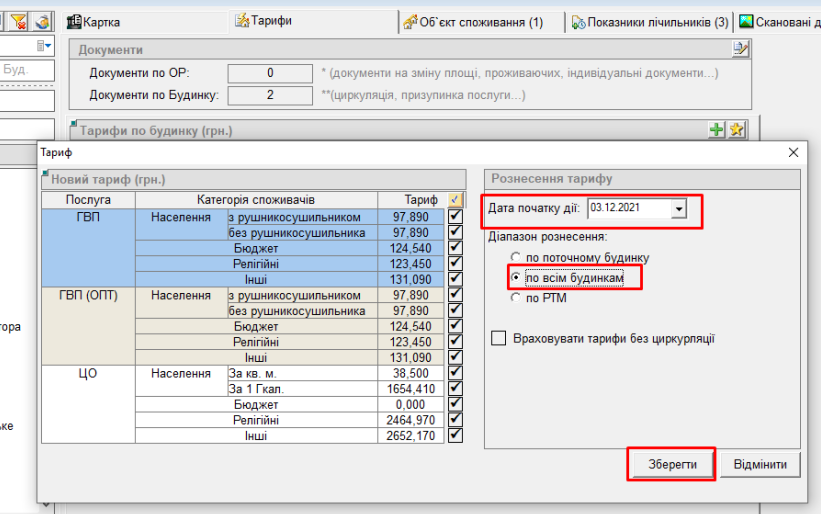Open the small dropdown arrow in left panel
Image resolution: width=821 pixels, height=514 pixels.
point(44,46)
